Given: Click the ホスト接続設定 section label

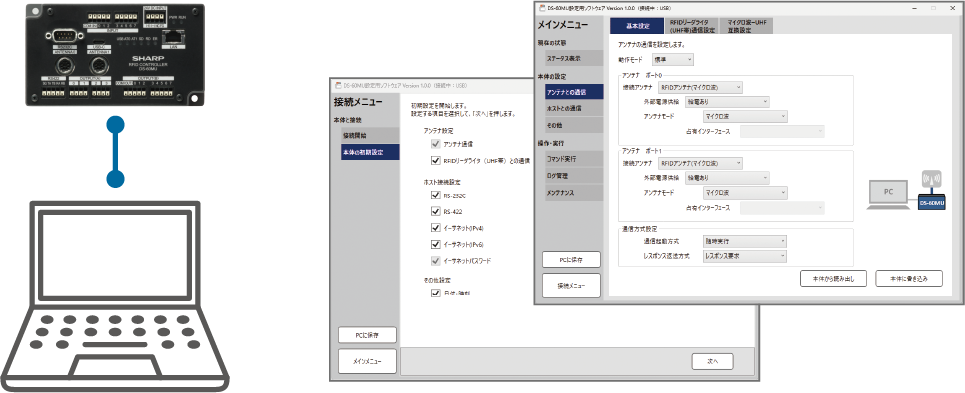Looking at the screenshot, I should pyautogui.click(x=441, y=182).
